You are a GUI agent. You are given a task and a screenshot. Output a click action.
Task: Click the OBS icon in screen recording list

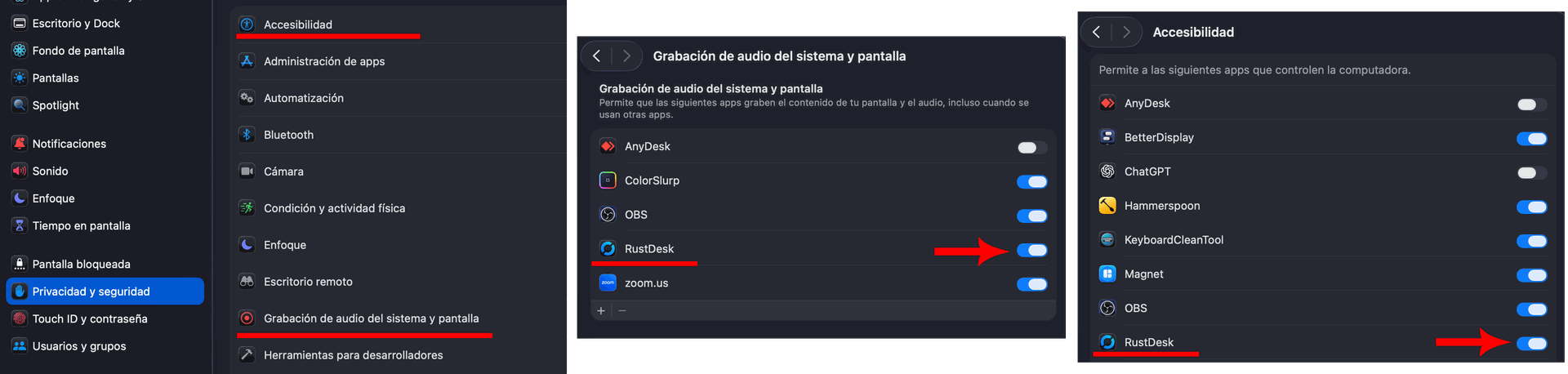608,215
